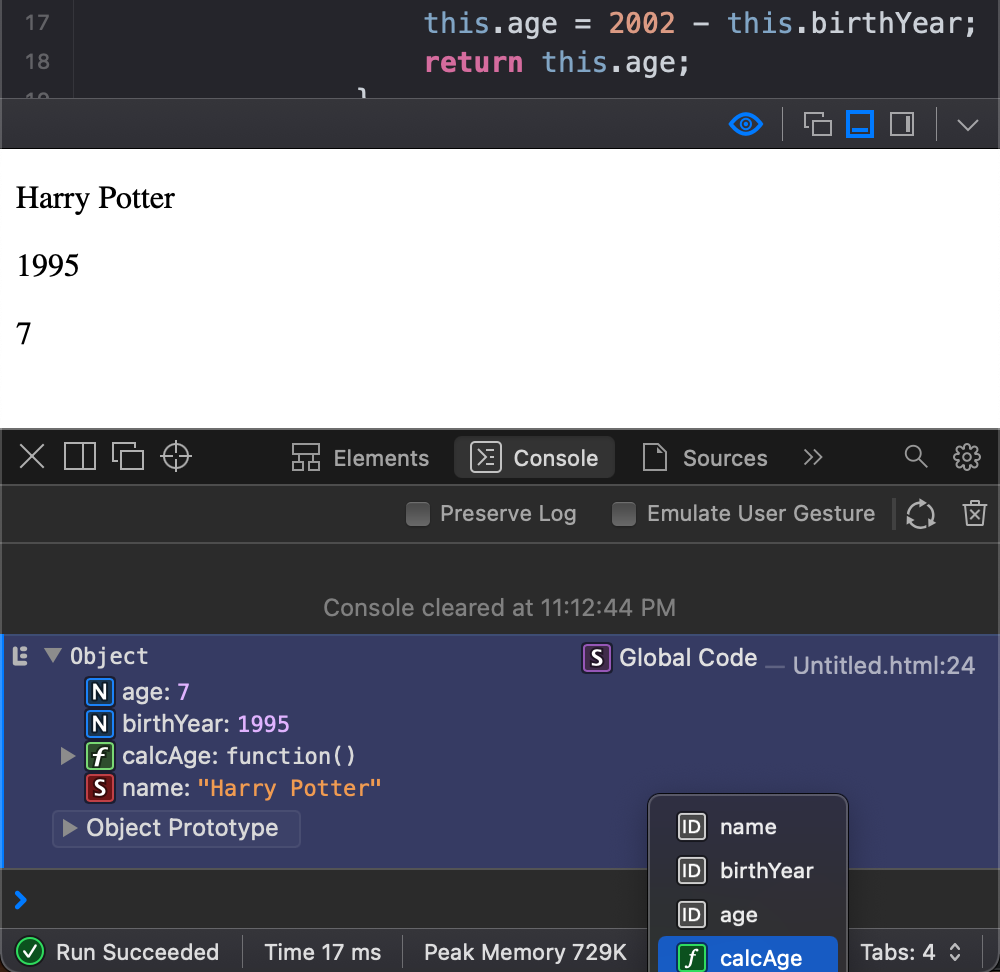Click the Run Succeeded checkmark icon
The height and width of the screenshot is (972, 1000).
[x=30, y=952]
